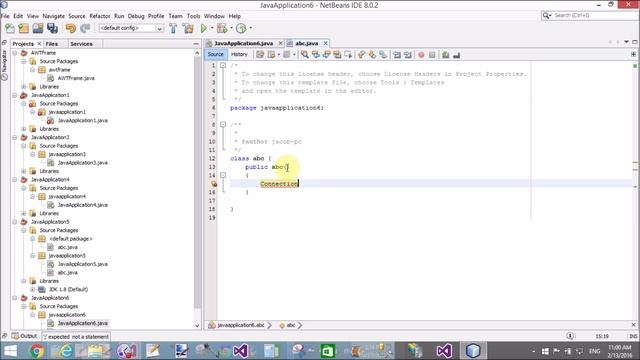This screenshot has height=360, width=640.
Task: Close the abc.java editor tab
Action: (325, 43)
